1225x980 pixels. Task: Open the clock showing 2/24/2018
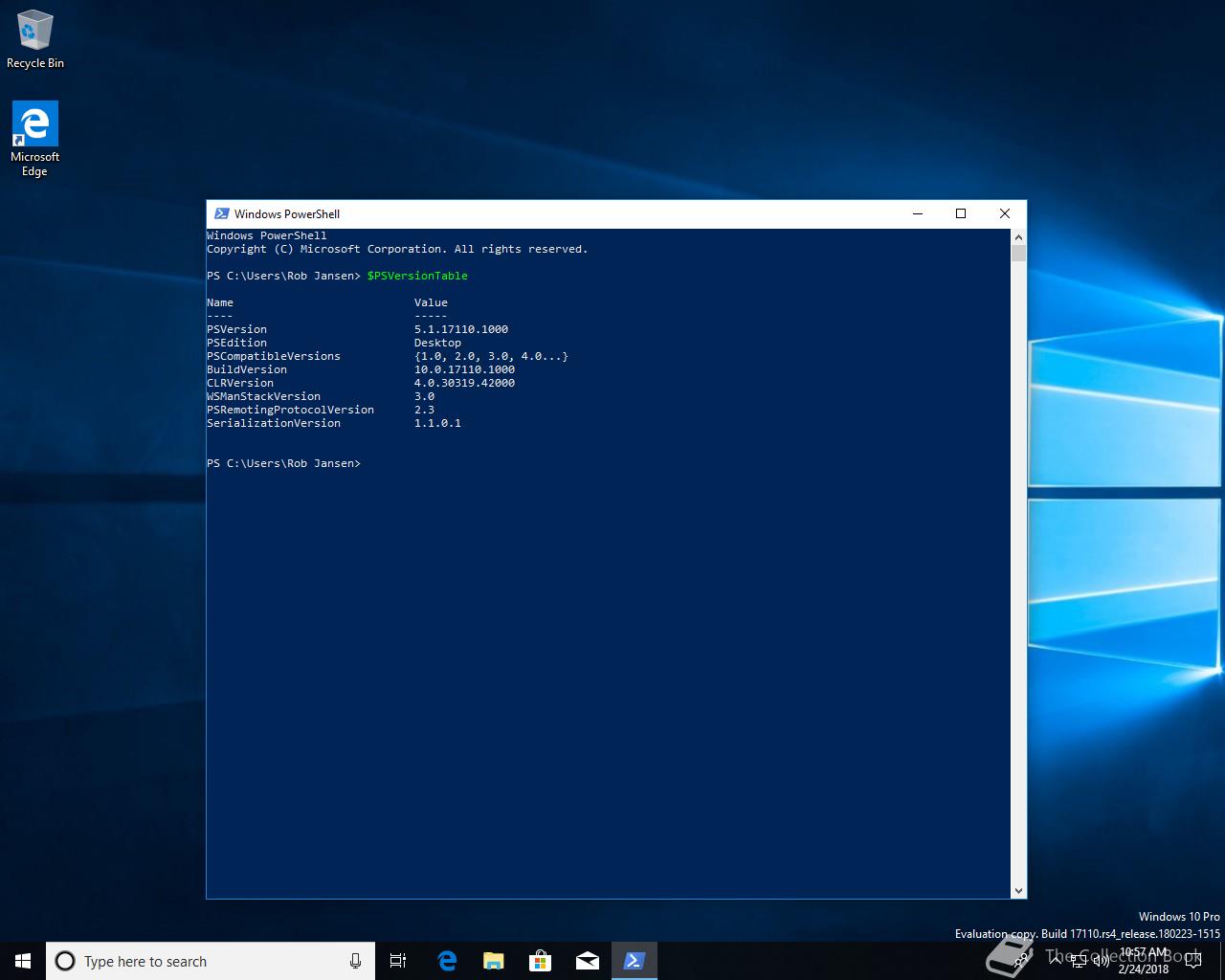[x=1144, y=961]
